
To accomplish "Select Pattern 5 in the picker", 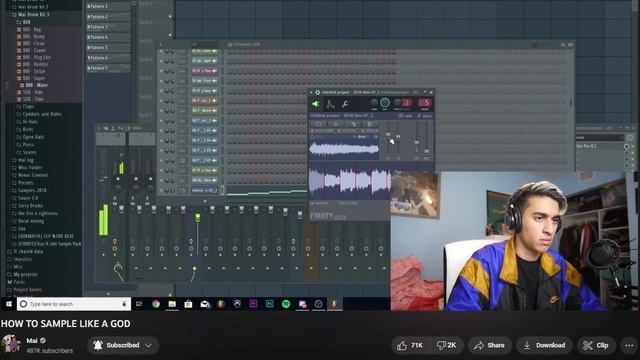I will [108, 47].
